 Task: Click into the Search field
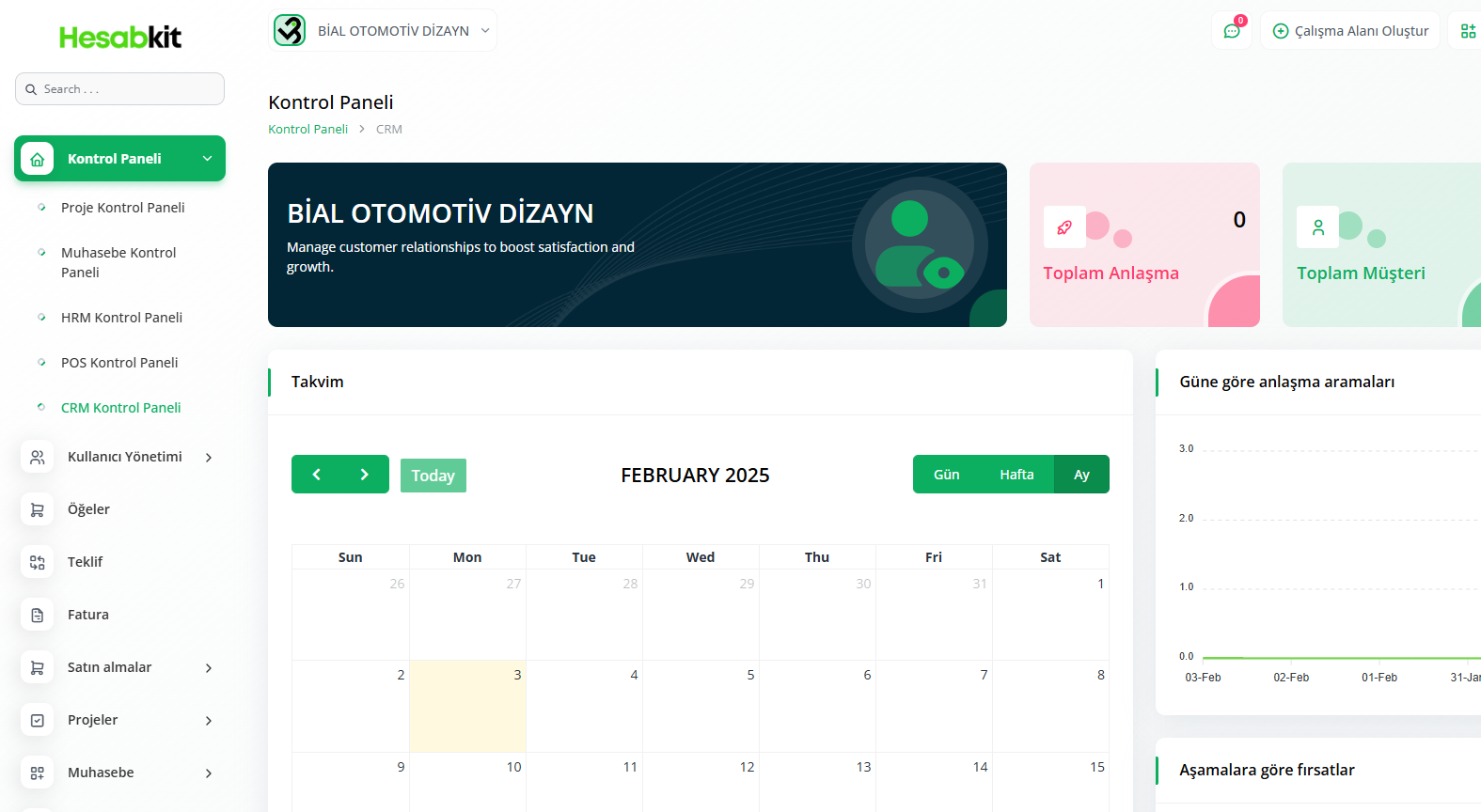point(119,89)
